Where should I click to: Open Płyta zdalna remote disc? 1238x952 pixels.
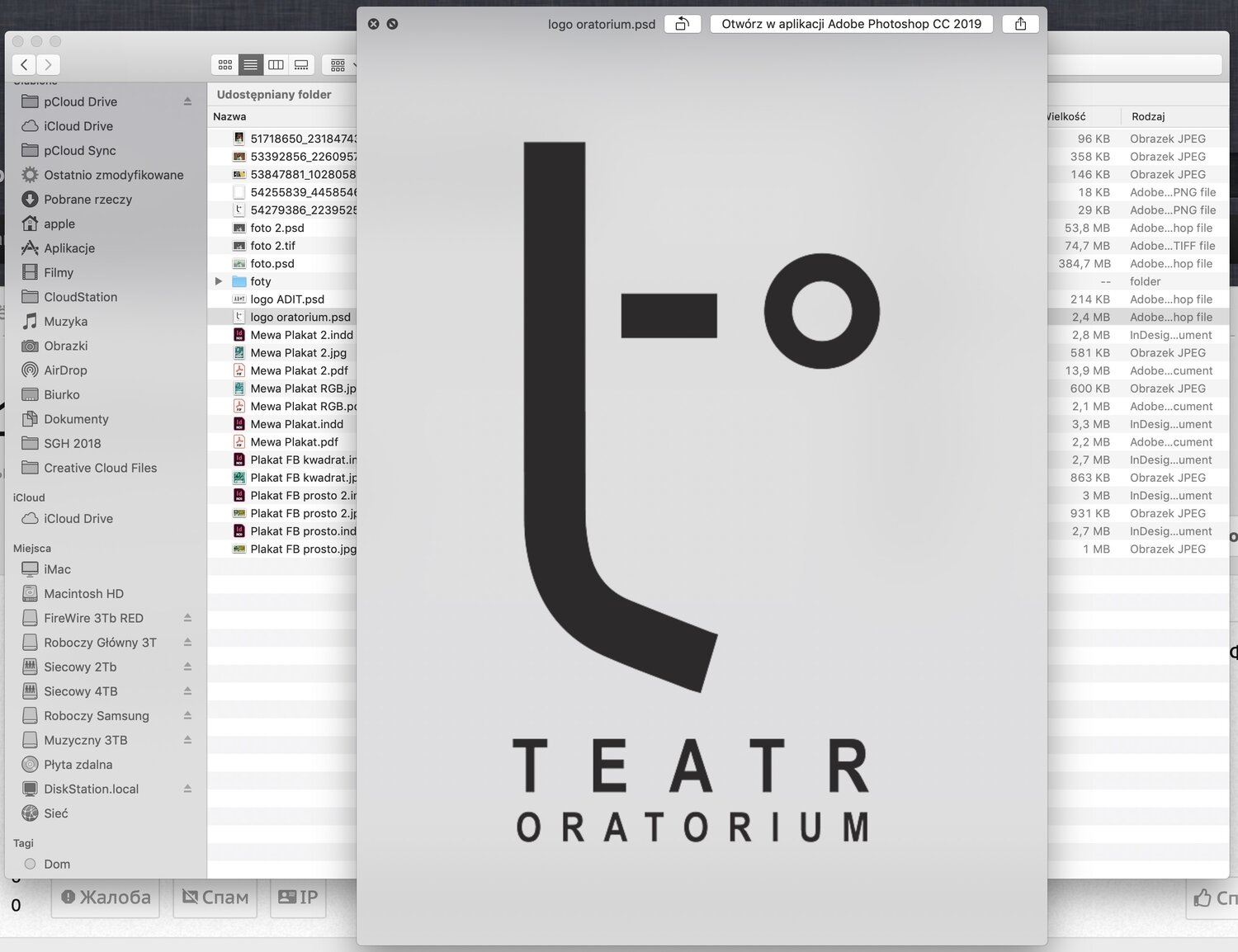(78, 765)
